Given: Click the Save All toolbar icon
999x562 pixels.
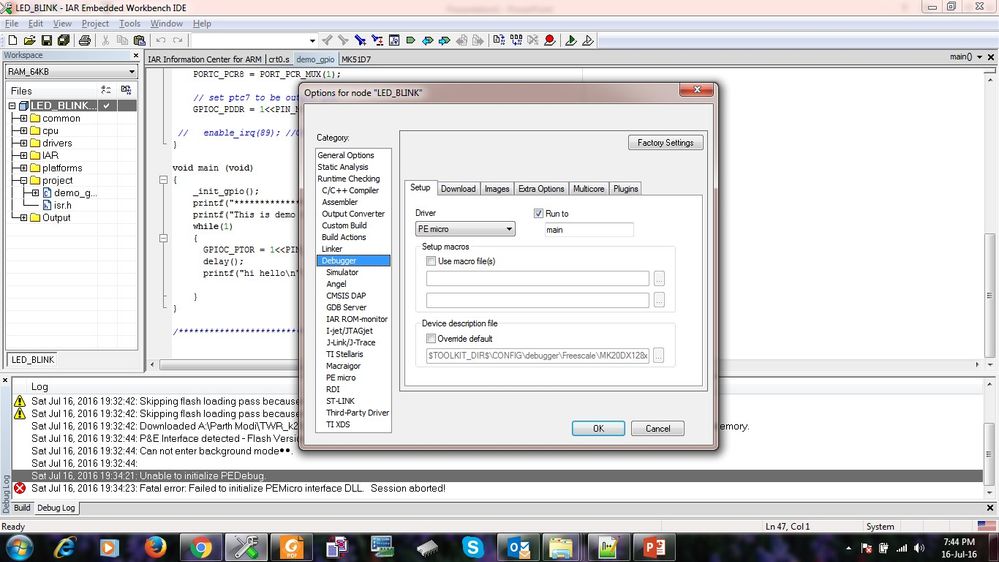Looking at the screenshot, I should [x=63, y=40].
